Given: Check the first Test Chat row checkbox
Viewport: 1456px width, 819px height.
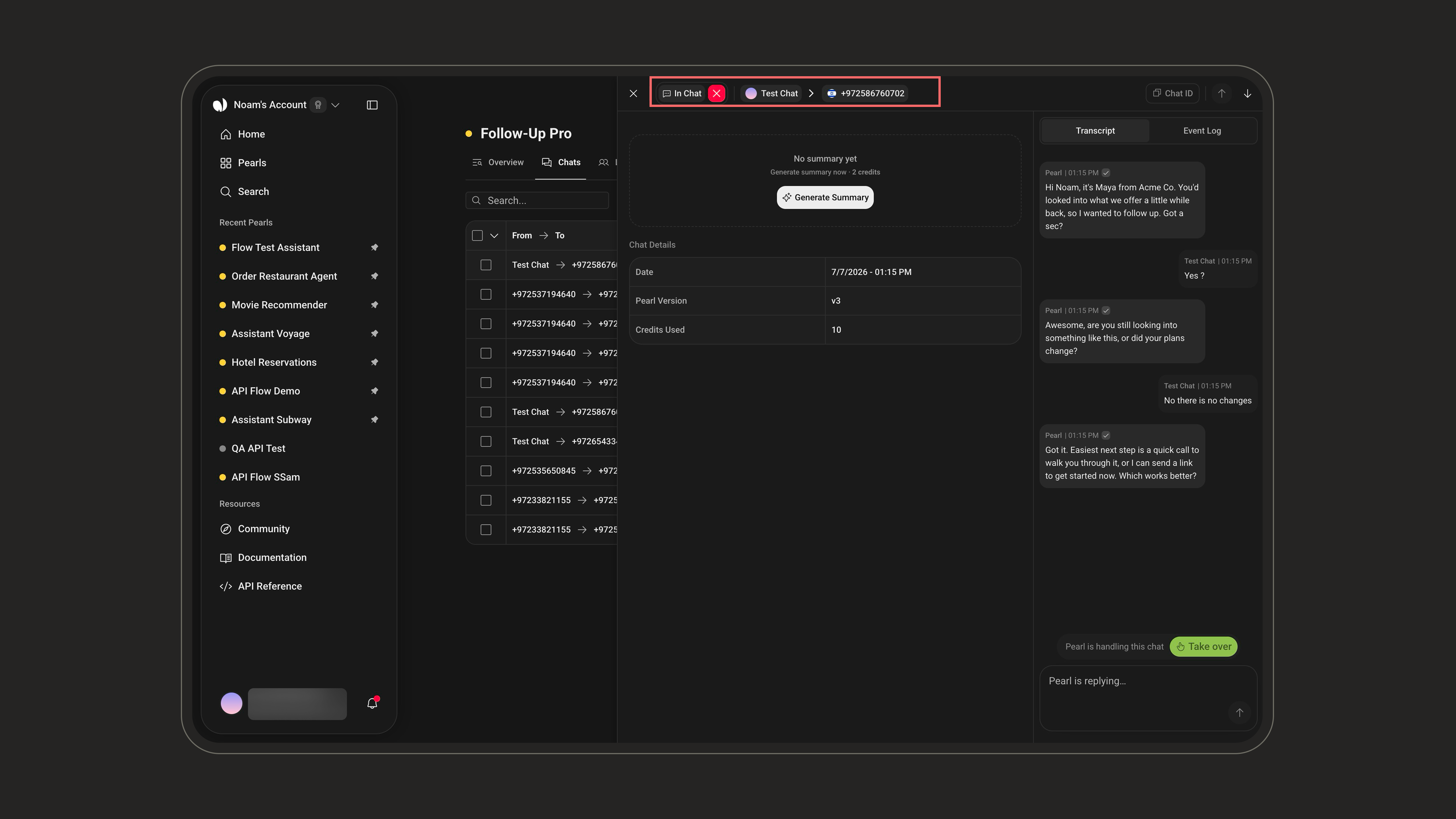Looking at the screenshot, I should pyautogui.click(x=485, y=265).
